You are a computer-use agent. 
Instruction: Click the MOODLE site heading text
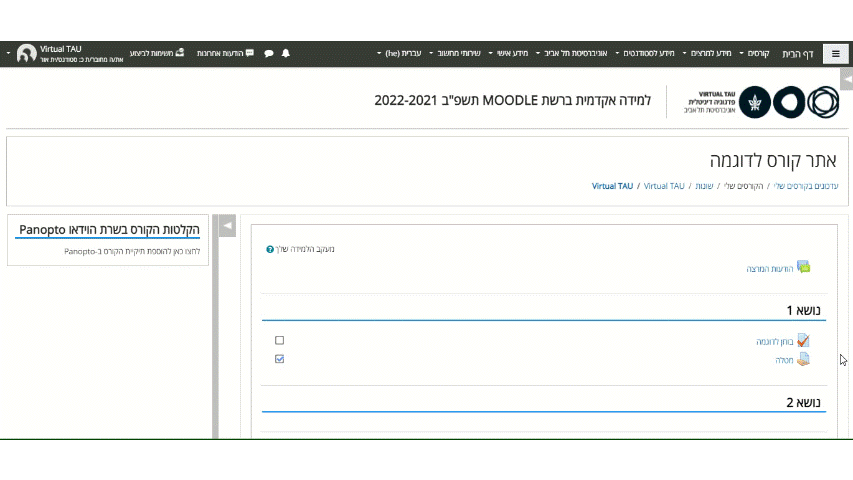(512, 100)
